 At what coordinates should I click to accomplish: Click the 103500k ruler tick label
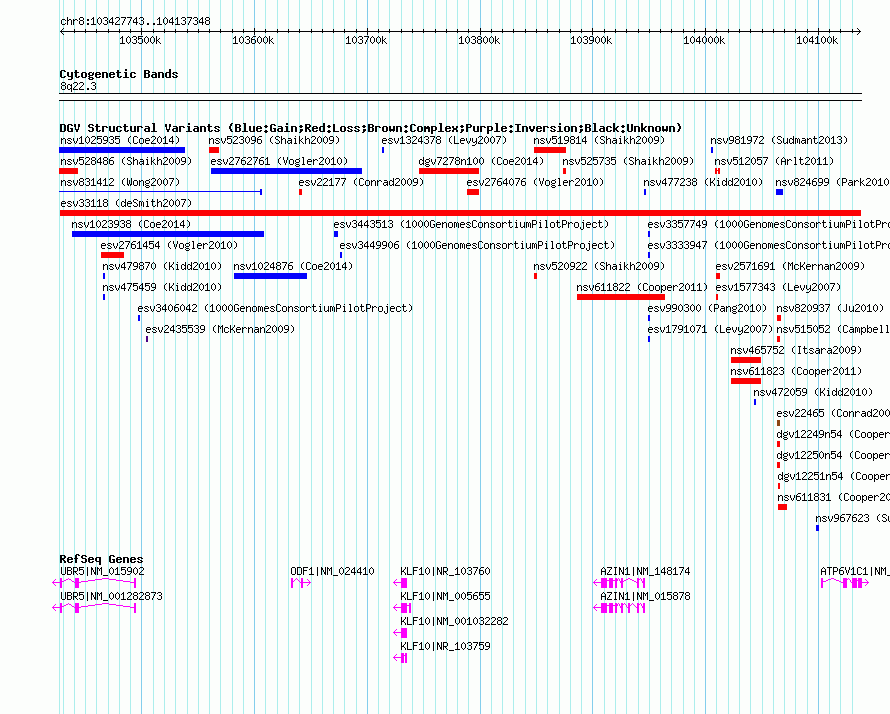pyautogui.click(x=140, y=40)
